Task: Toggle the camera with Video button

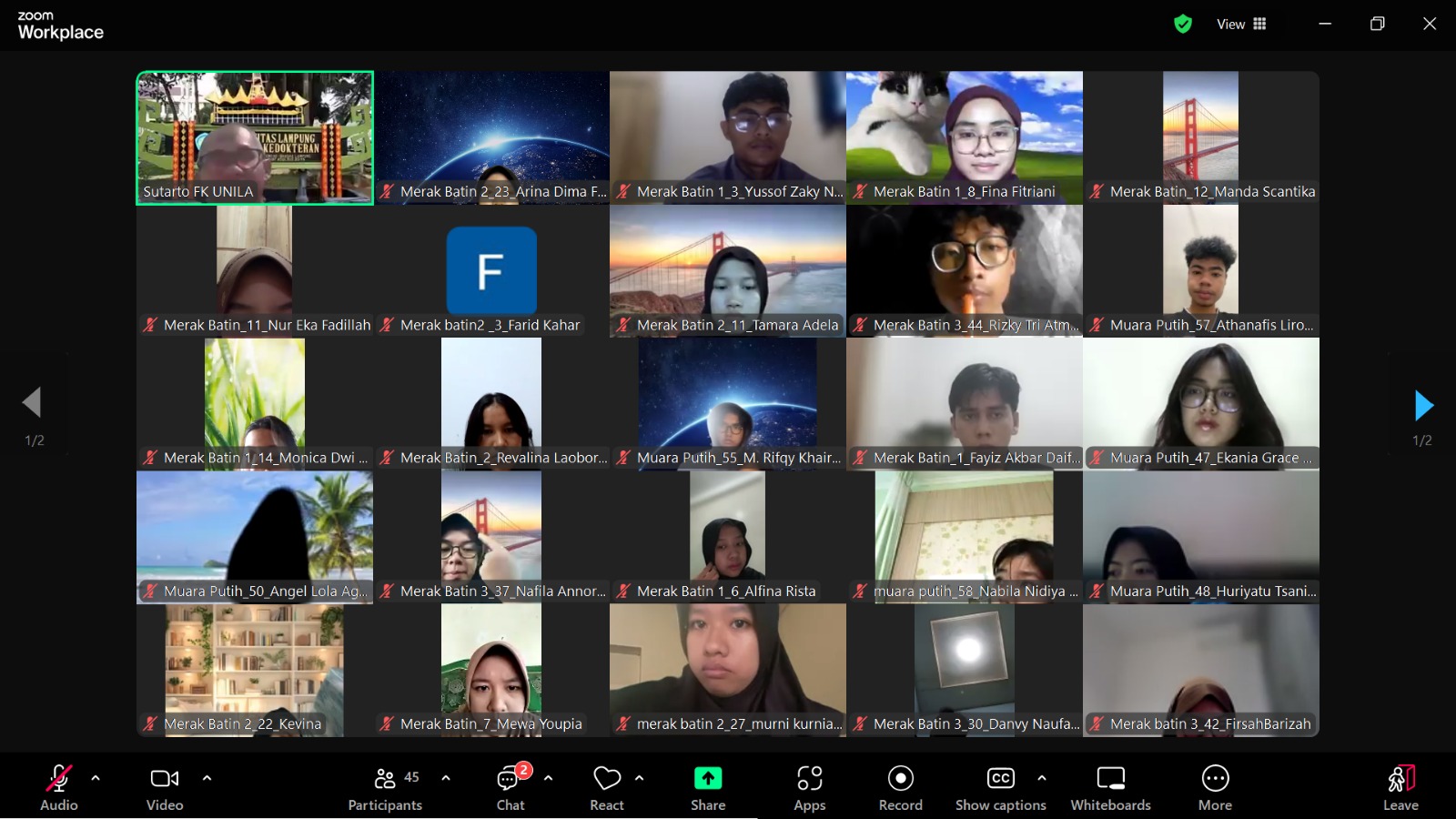Action: pyautogui.click(x=165, y=788)
